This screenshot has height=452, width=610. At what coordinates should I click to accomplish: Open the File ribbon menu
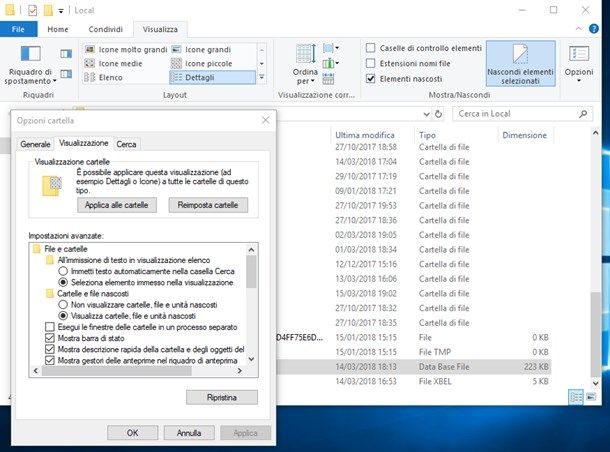click(18, 29)
